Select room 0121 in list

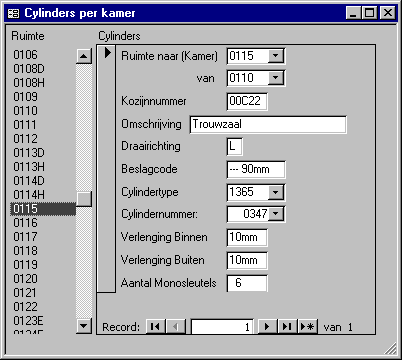point(43,293)
